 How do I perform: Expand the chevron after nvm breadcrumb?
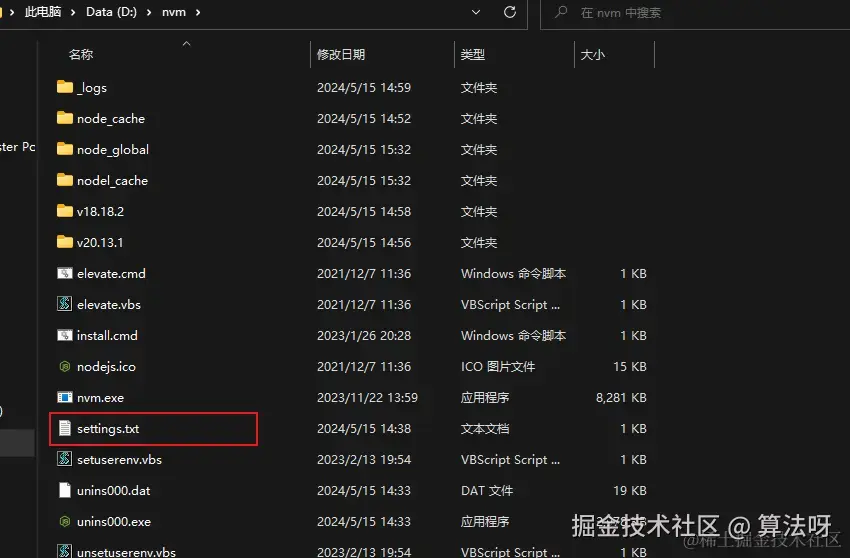coord(198,12)
